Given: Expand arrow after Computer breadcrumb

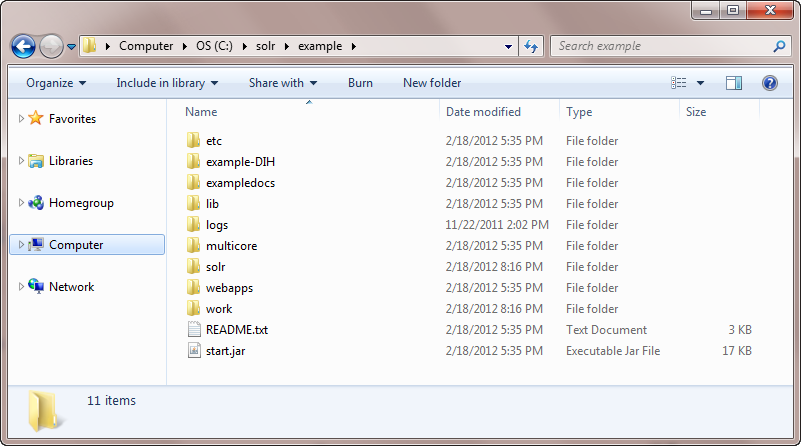Looking at the screenshot, I should (x=184, y=46).
